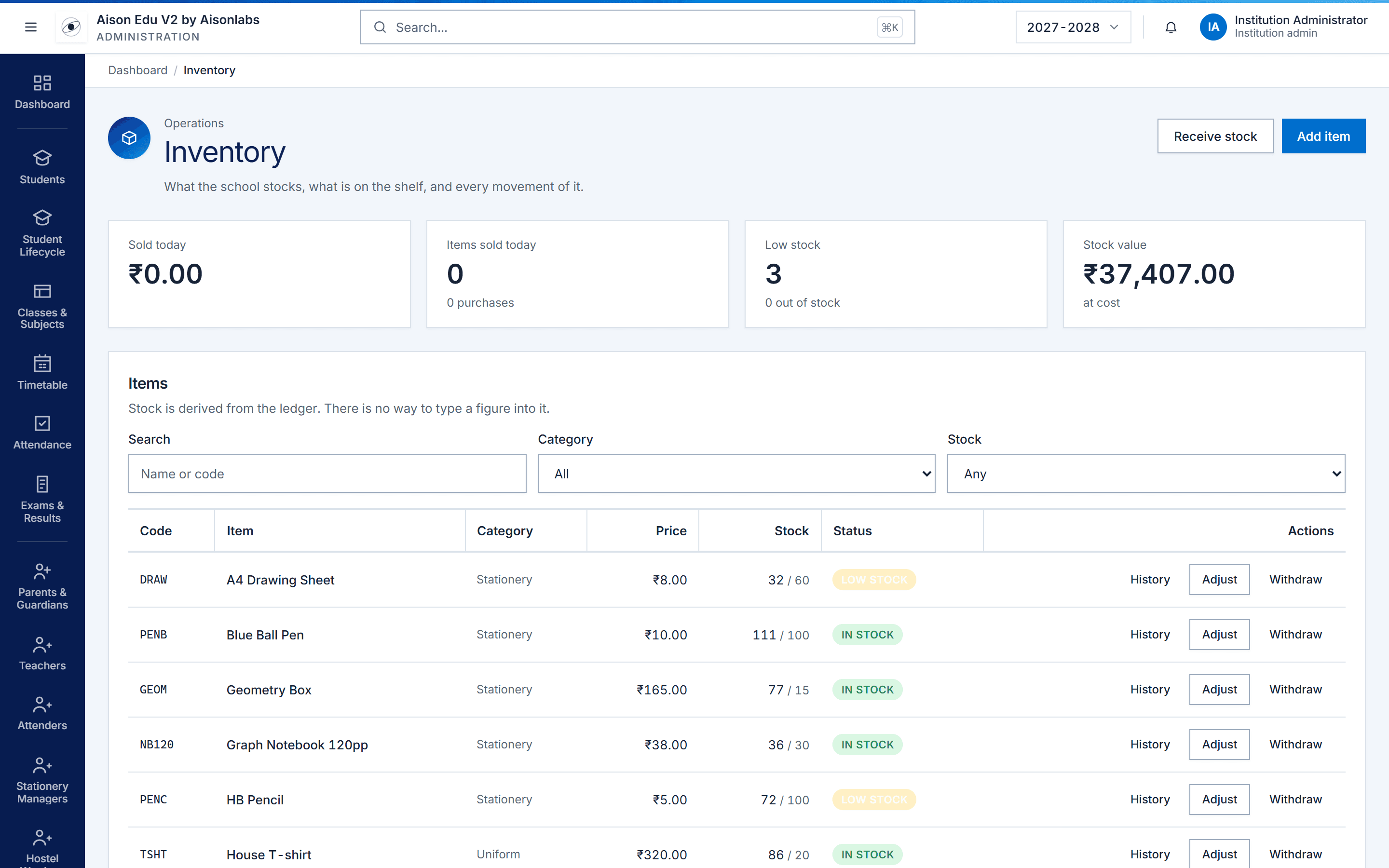Click the Add item button

pos(1323,136)
